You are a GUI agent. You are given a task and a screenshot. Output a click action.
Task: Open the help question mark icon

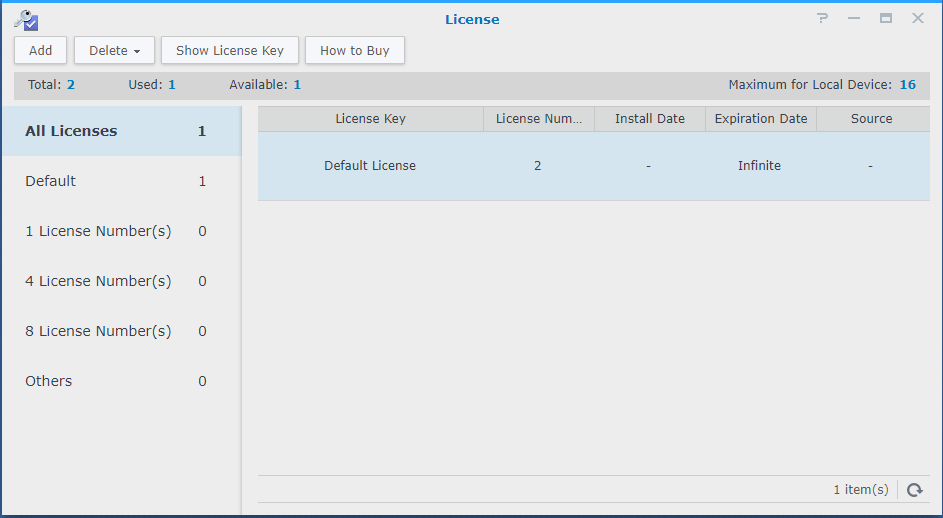[x=822, y=18]
